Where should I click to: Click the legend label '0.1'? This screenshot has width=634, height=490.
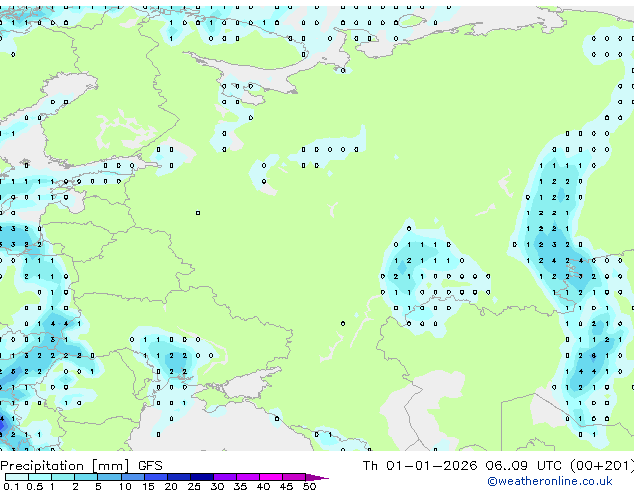pos(11,486)
